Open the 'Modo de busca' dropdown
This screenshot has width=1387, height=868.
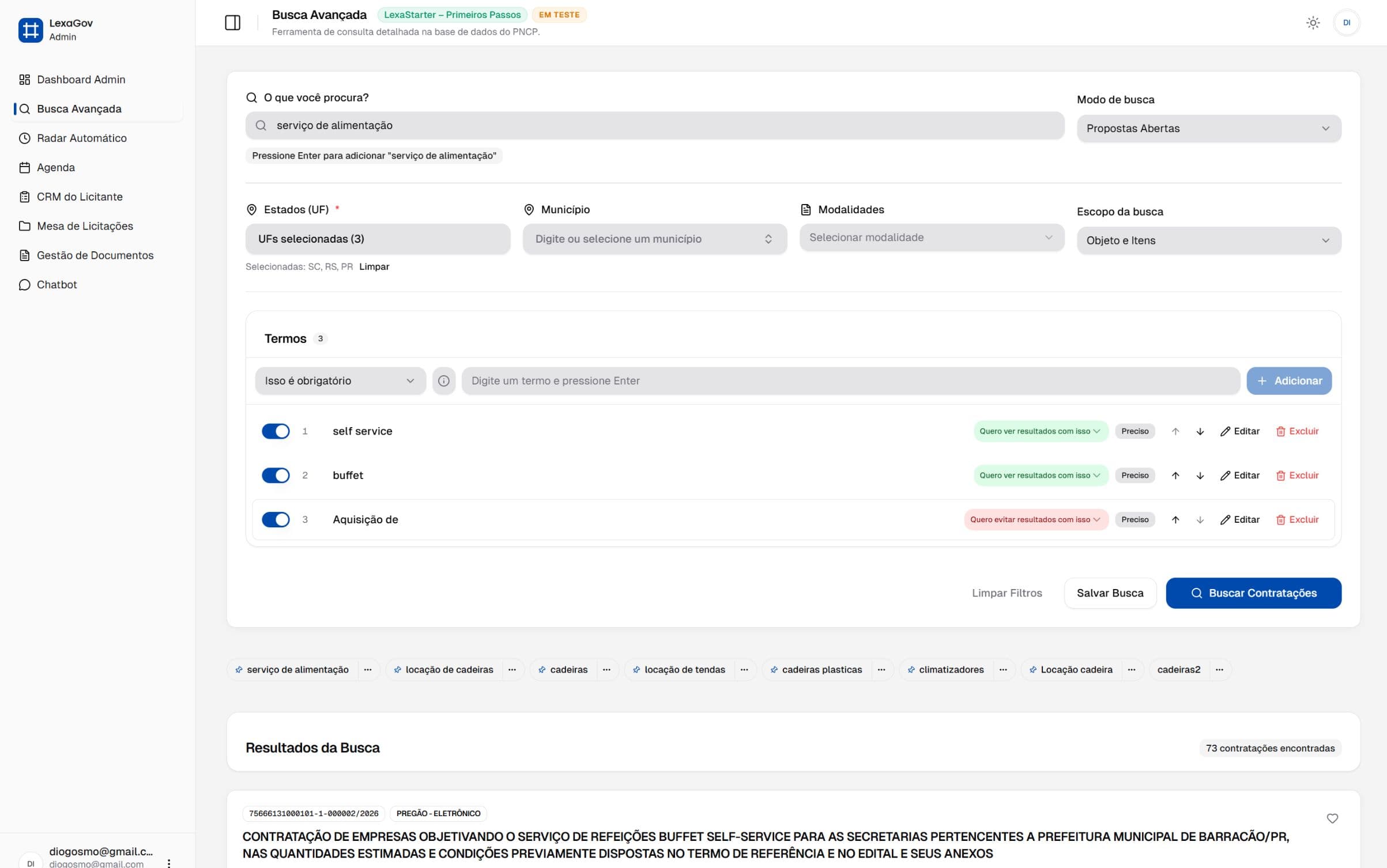pyautogui.click(x=1209, y=128)
